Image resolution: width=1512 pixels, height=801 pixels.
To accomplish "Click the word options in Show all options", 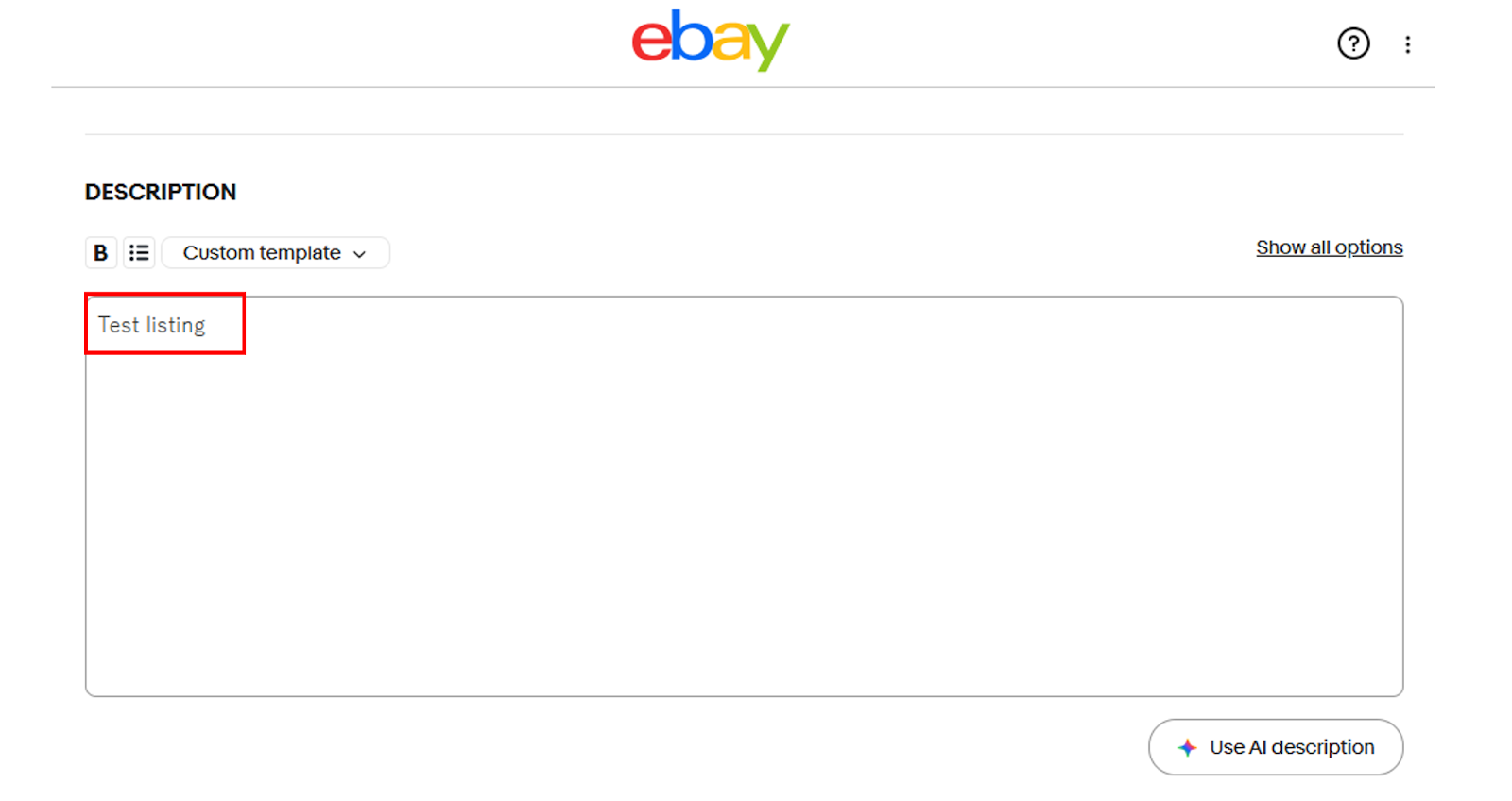I will click(1368, 248).
